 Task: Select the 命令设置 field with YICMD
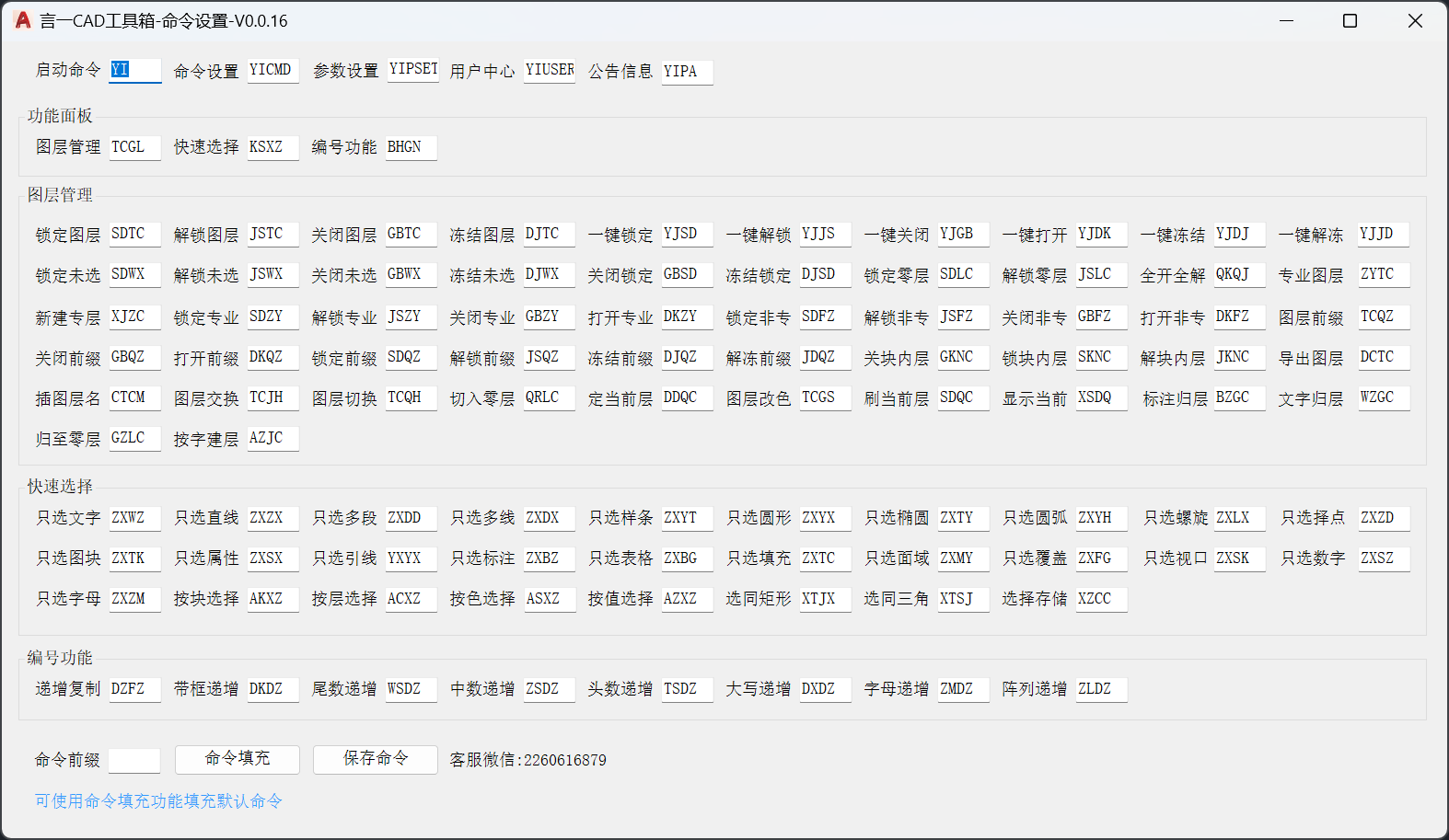coord(272,70)
